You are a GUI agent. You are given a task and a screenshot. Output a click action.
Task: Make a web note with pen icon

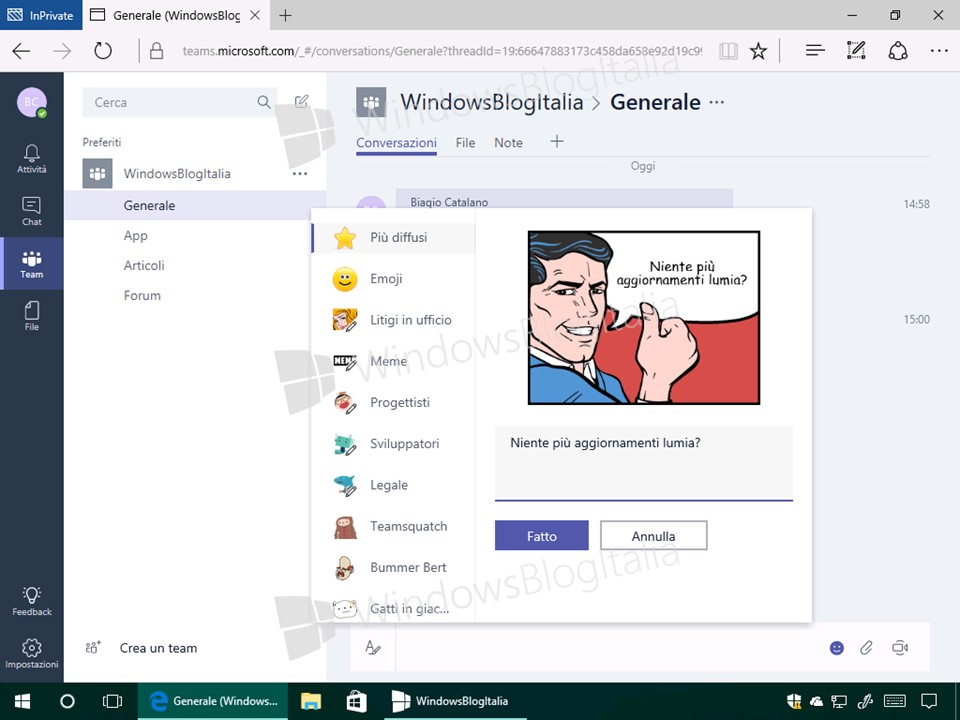[x=856, y=51]
